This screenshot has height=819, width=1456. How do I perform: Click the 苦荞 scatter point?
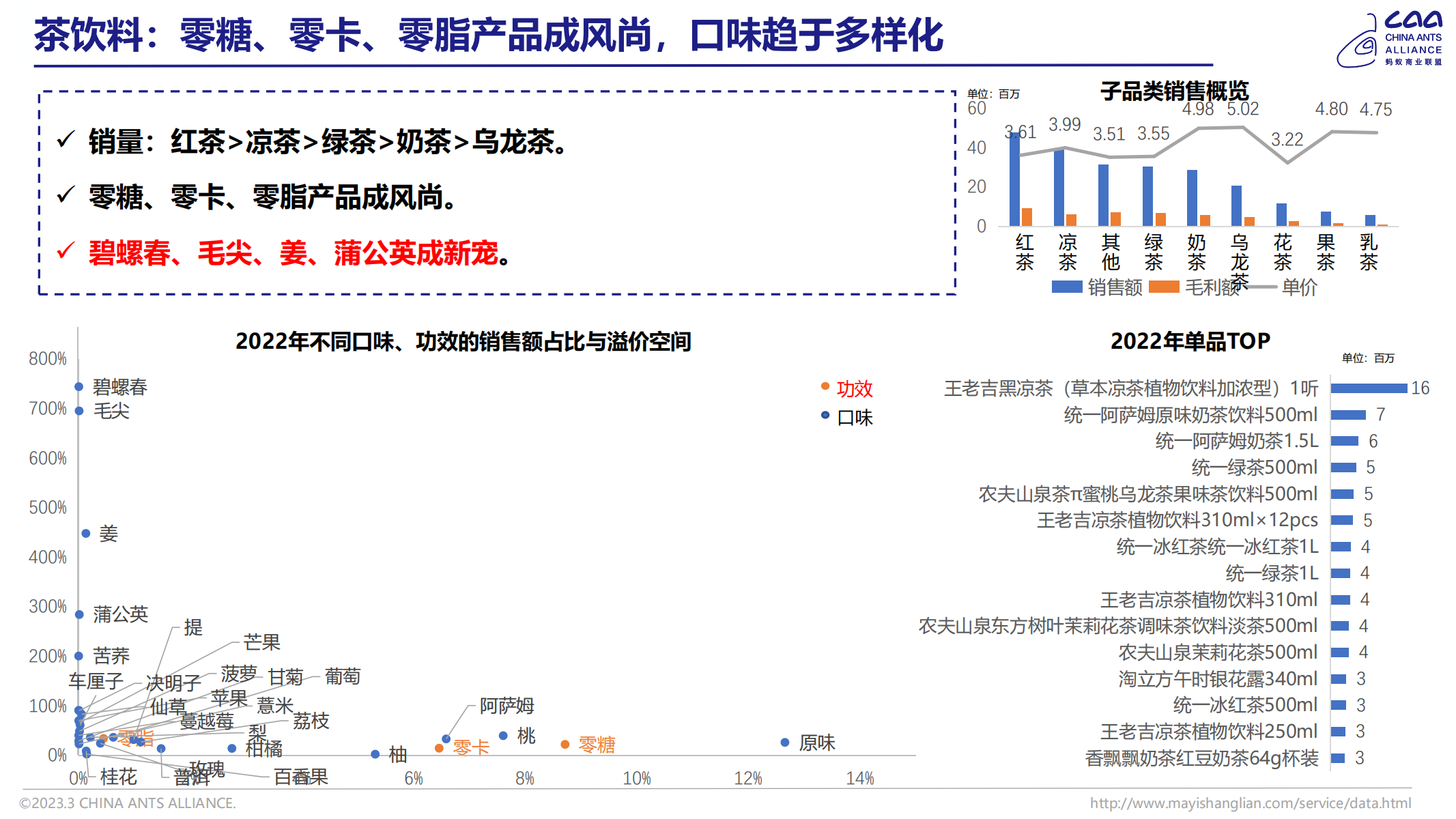(79, 656)
